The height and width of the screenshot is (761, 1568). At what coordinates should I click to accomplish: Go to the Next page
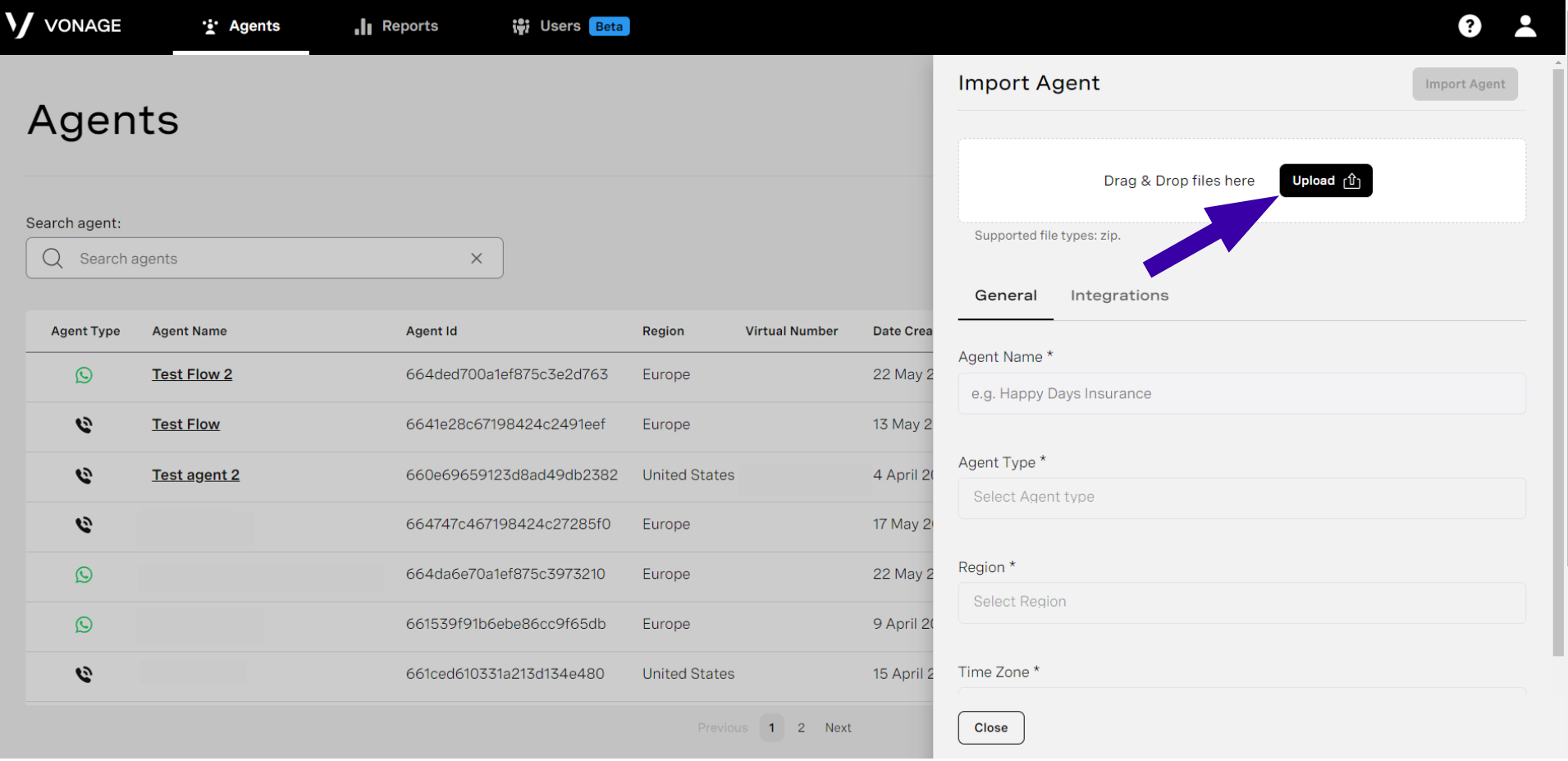click(838, 727)
